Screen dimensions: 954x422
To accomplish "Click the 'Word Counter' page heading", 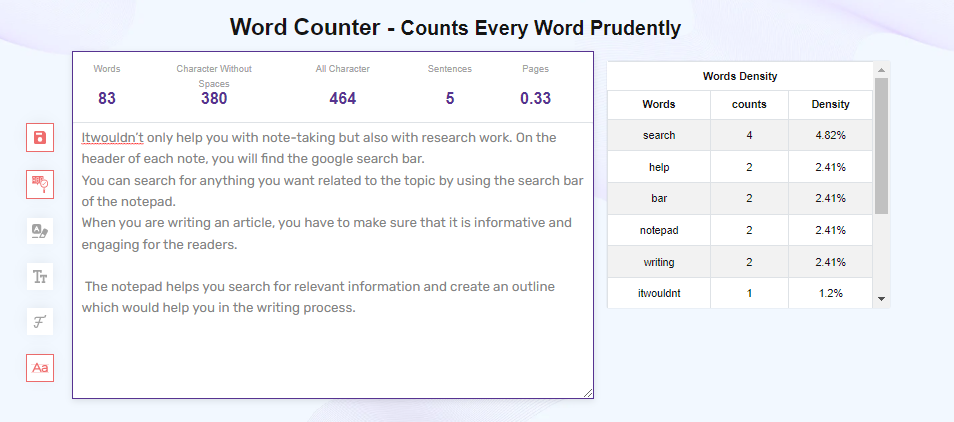I will [x=455, y=27].
